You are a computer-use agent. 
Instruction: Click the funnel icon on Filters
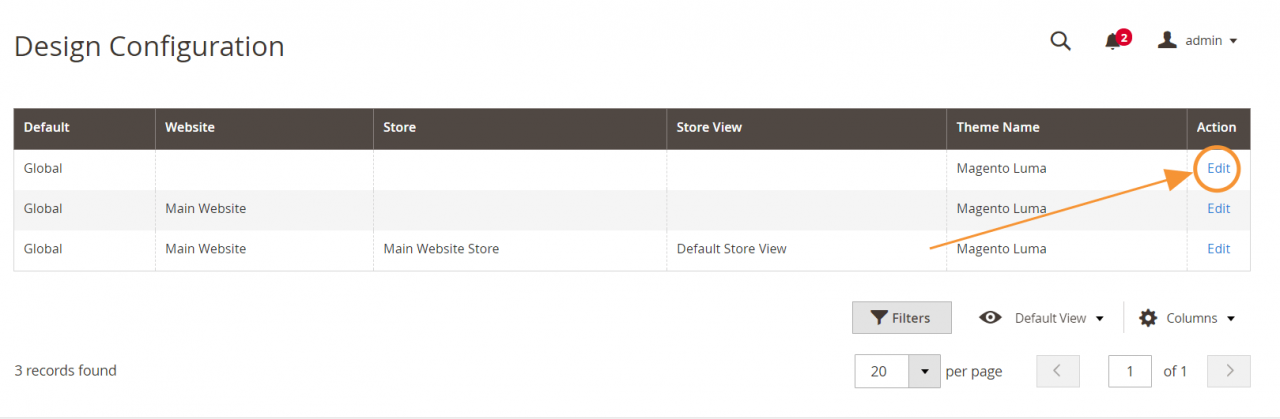click(879, 318)
